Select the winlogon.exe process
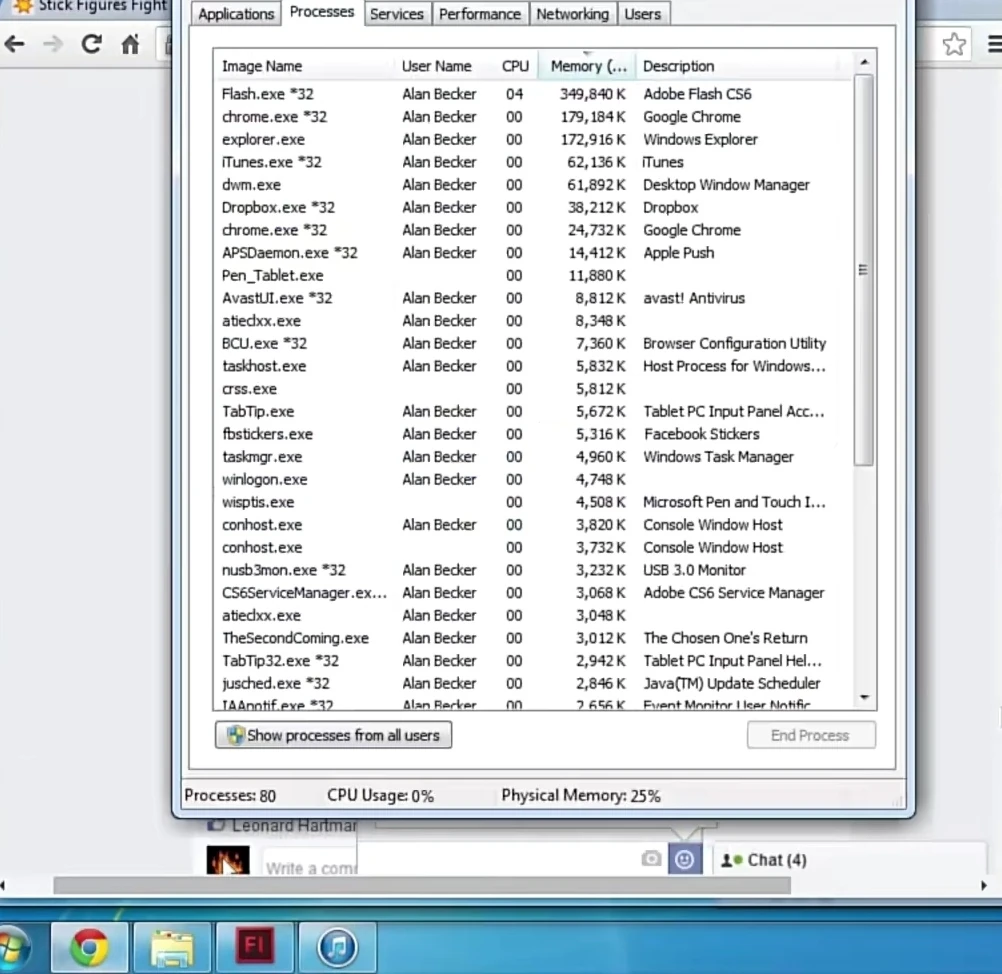 [x=534, y=480]
